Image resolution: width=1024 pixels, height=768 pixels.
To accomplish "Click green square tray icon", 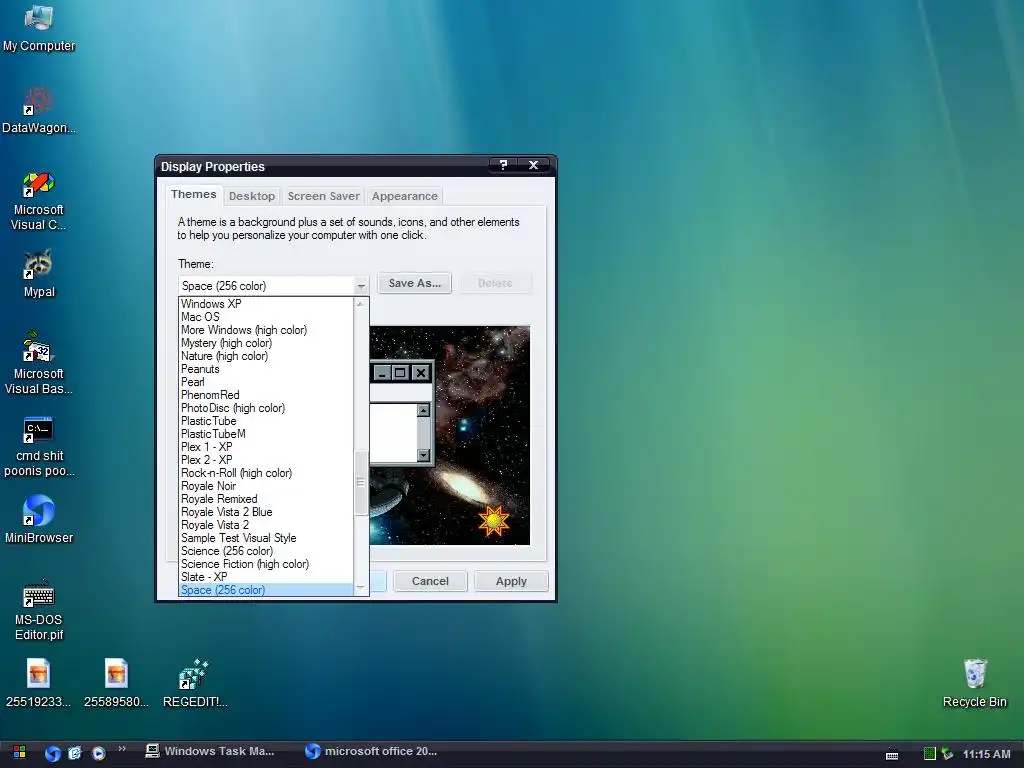I will tap(929, 754).
